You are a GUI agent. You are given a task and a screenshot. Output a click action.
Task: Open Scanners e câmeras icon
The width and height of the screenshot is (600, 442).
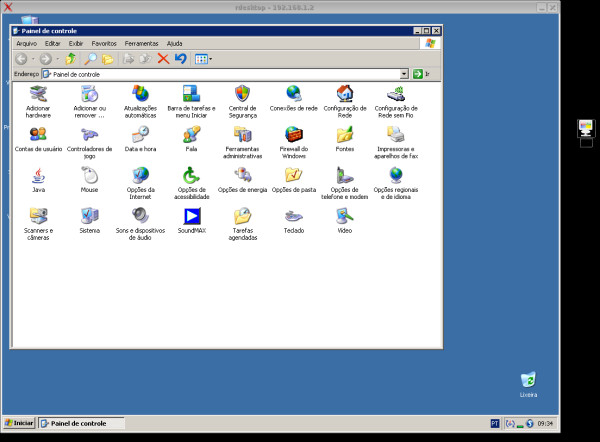[38, 224]
